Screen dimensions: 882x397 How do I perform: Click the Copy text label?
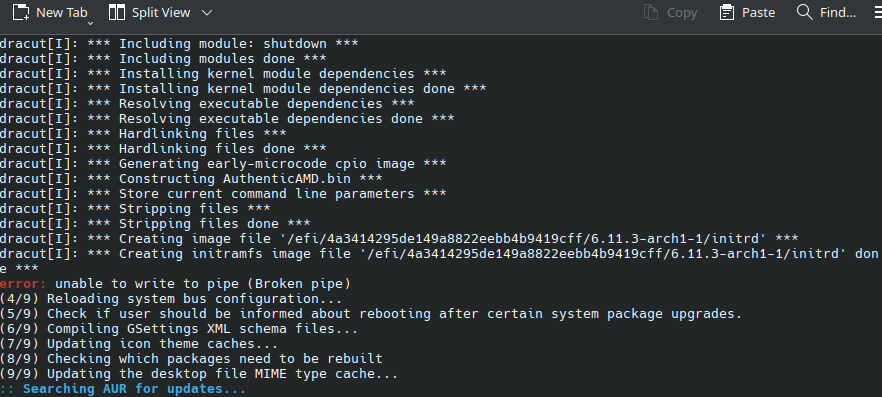tap(682, 12)
